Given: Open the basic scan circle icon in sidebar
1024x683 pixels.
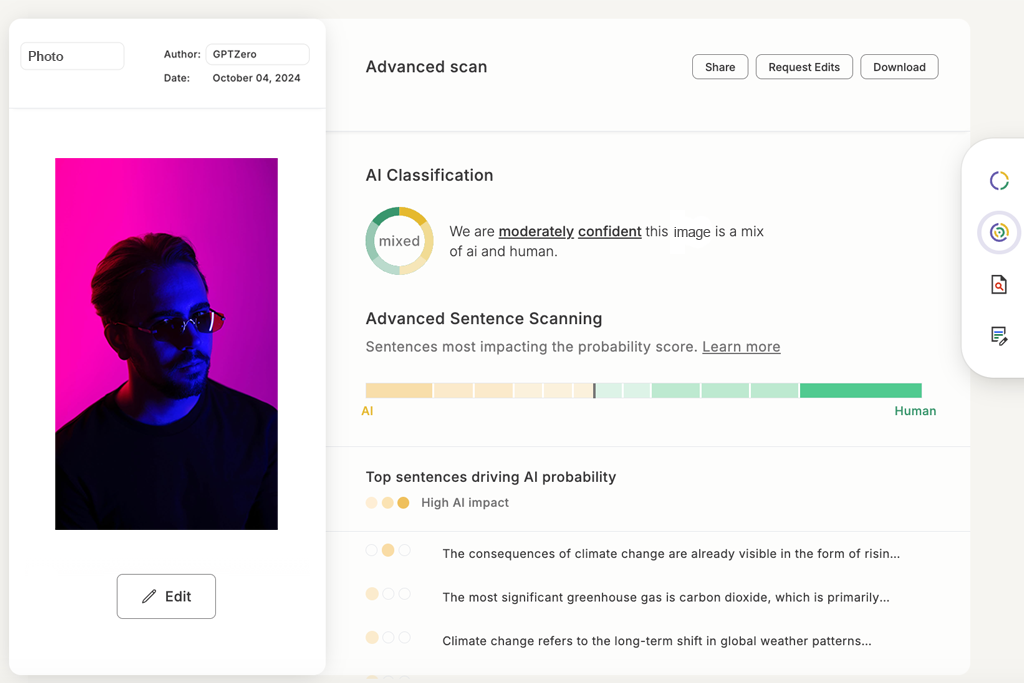Looking at the screenshot, I should click(999, 181).
